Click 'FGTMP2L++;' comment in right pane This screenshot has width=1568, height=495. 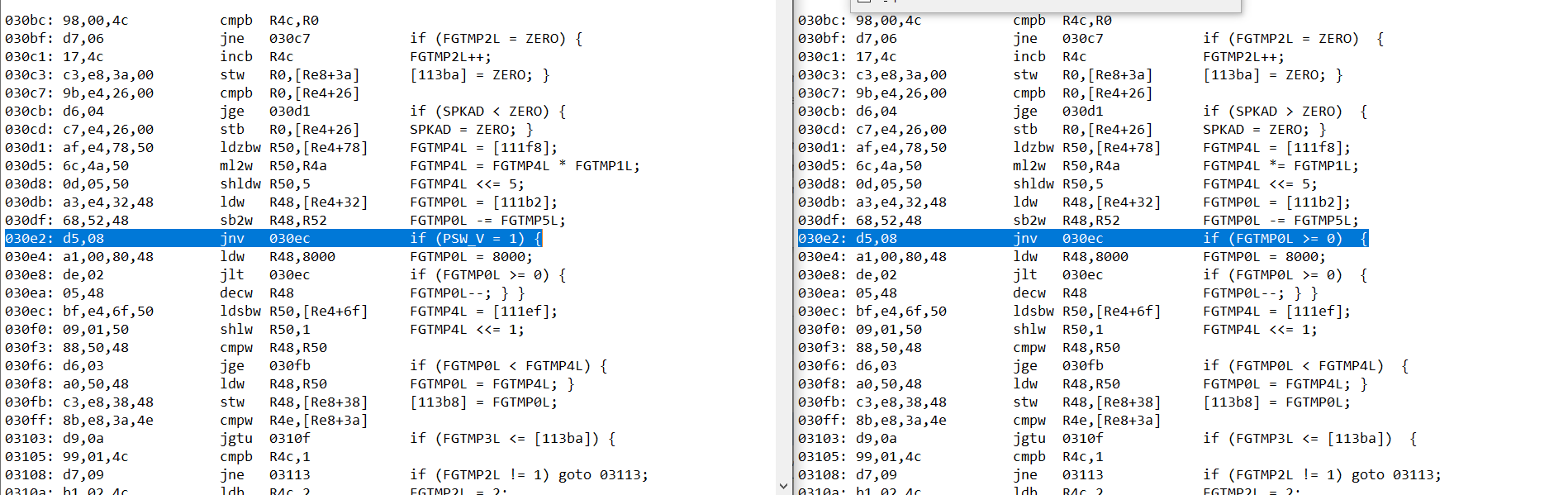1243,57
